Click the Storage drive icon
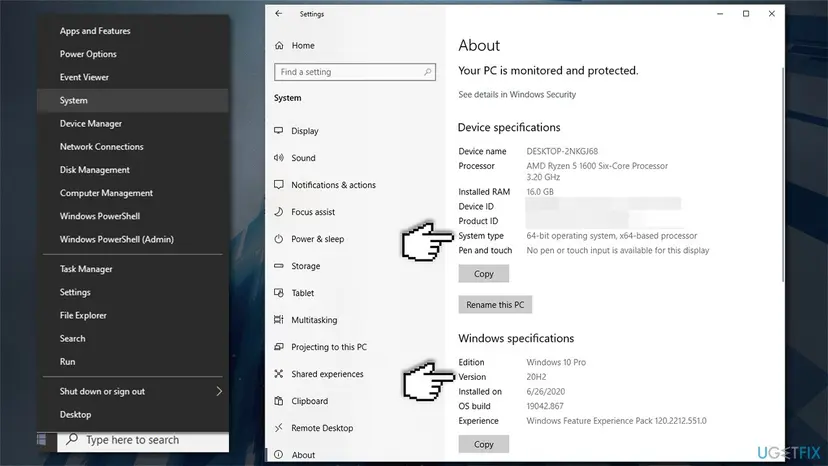Viewport: 828px width, 466px height. (279, 266)
